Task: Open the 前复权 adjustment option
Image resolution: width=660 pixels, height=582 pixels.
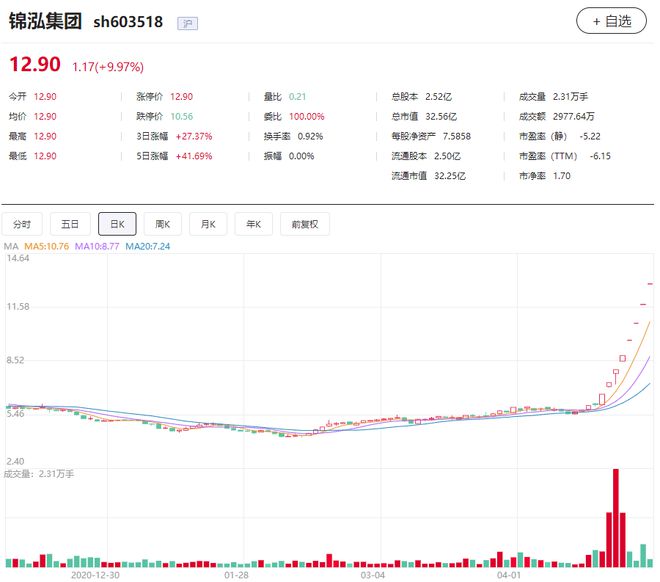Action: pyautogui.click(x=305, y=224)
